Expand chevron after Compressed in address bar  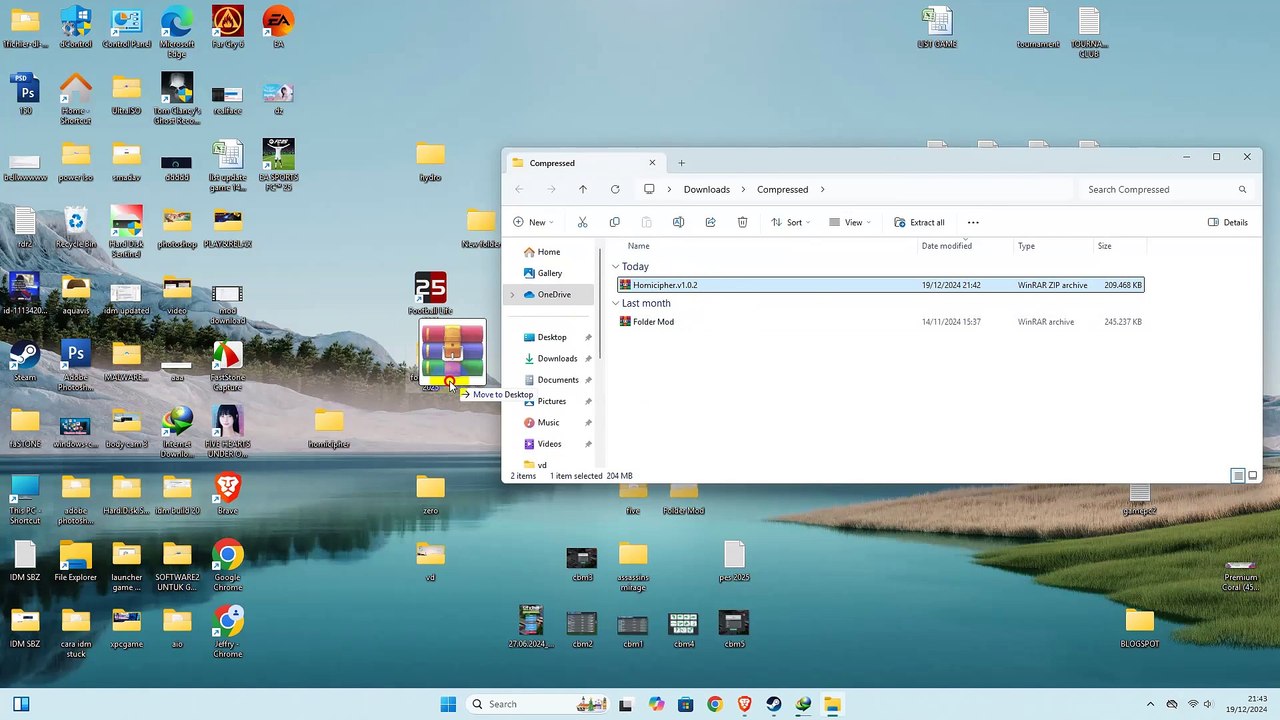[823, 189]
